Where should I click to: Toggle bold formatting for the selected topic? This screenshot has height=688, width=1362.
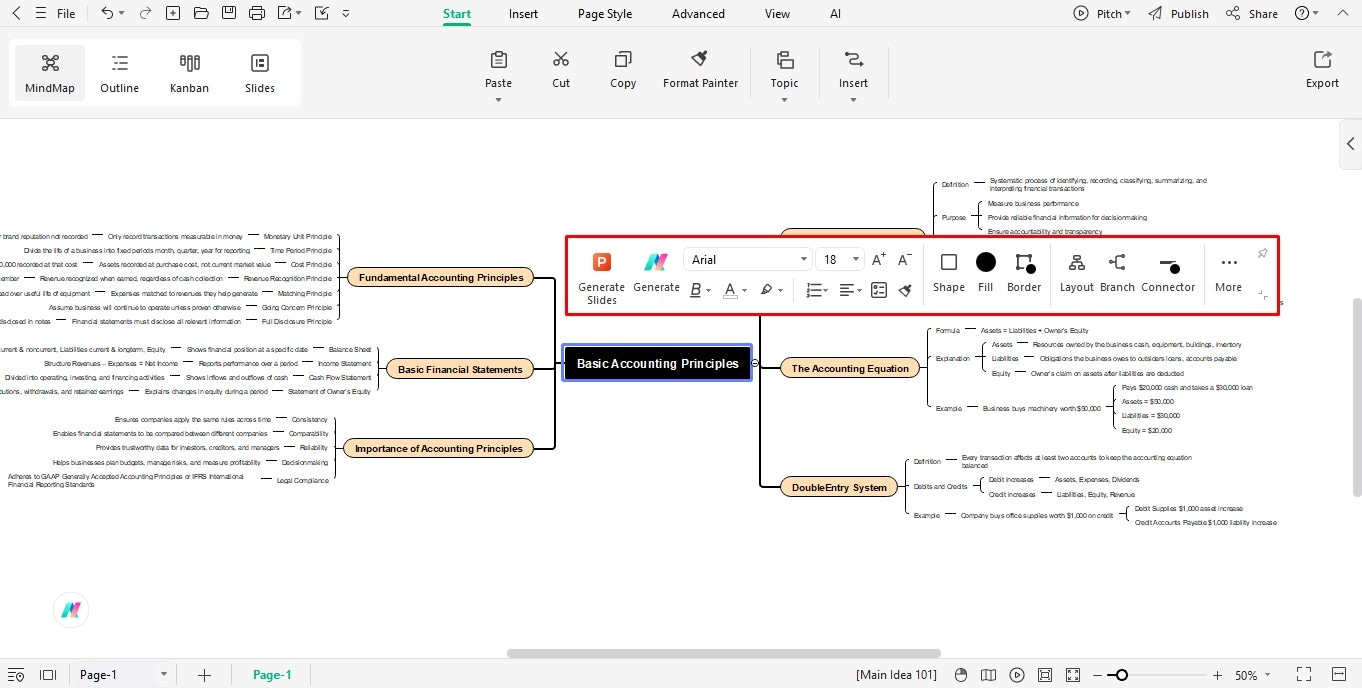click(696, 289)
